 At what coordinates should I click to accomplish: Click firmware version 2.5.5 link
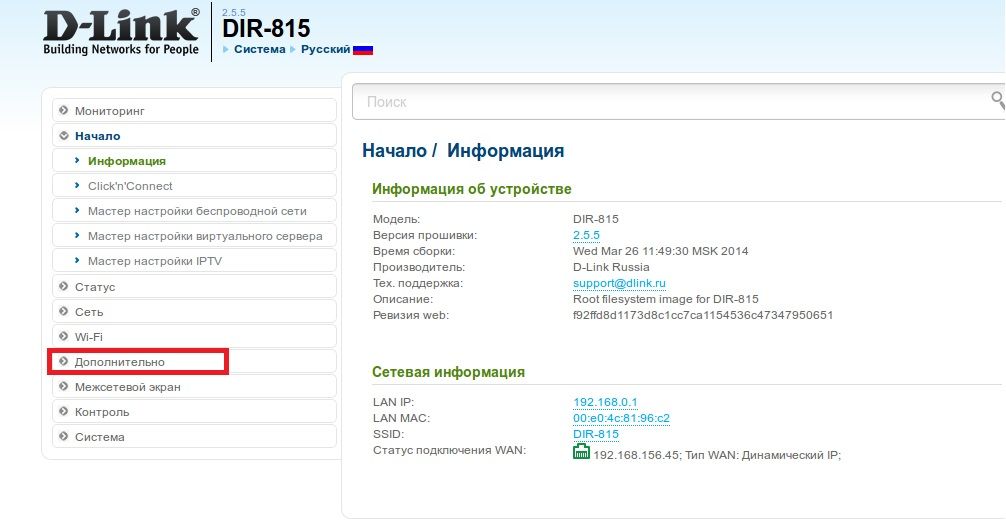click(x=586, y=236)
